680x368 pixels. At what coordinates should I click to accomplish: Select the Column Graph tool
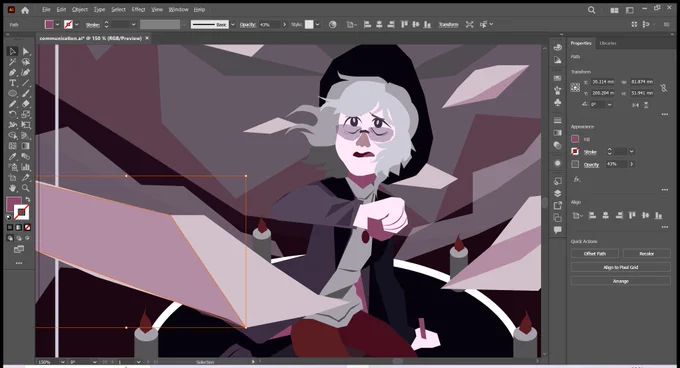26,167
